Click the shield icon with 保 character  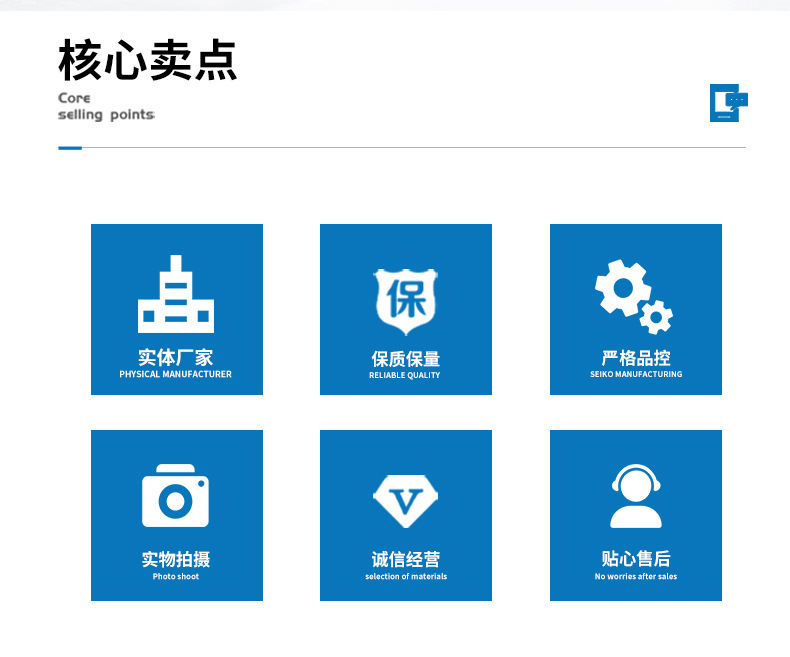pos(406,302)
